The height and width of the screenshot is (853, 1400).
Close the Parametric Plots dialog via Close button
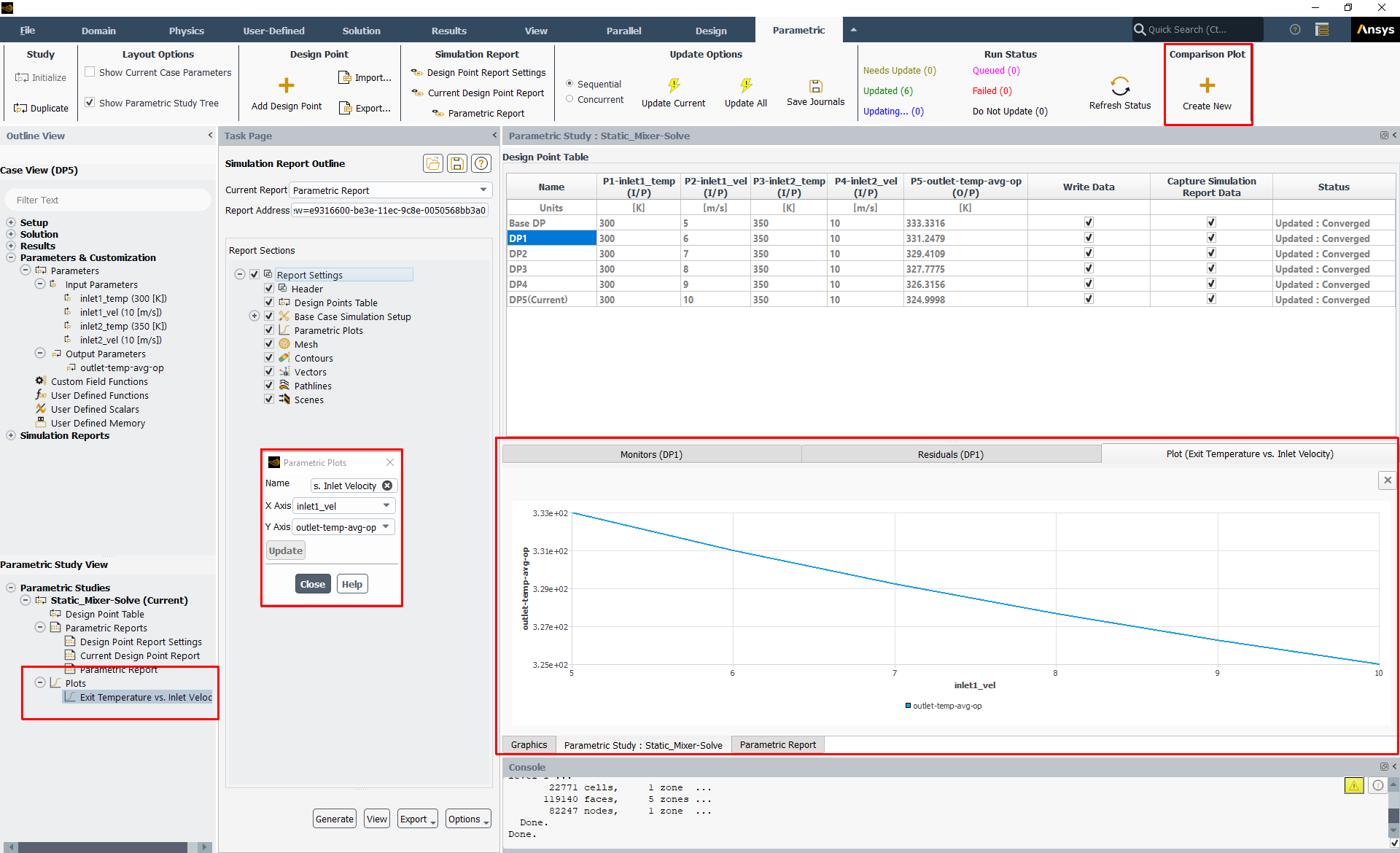click(x=312, y=584)
